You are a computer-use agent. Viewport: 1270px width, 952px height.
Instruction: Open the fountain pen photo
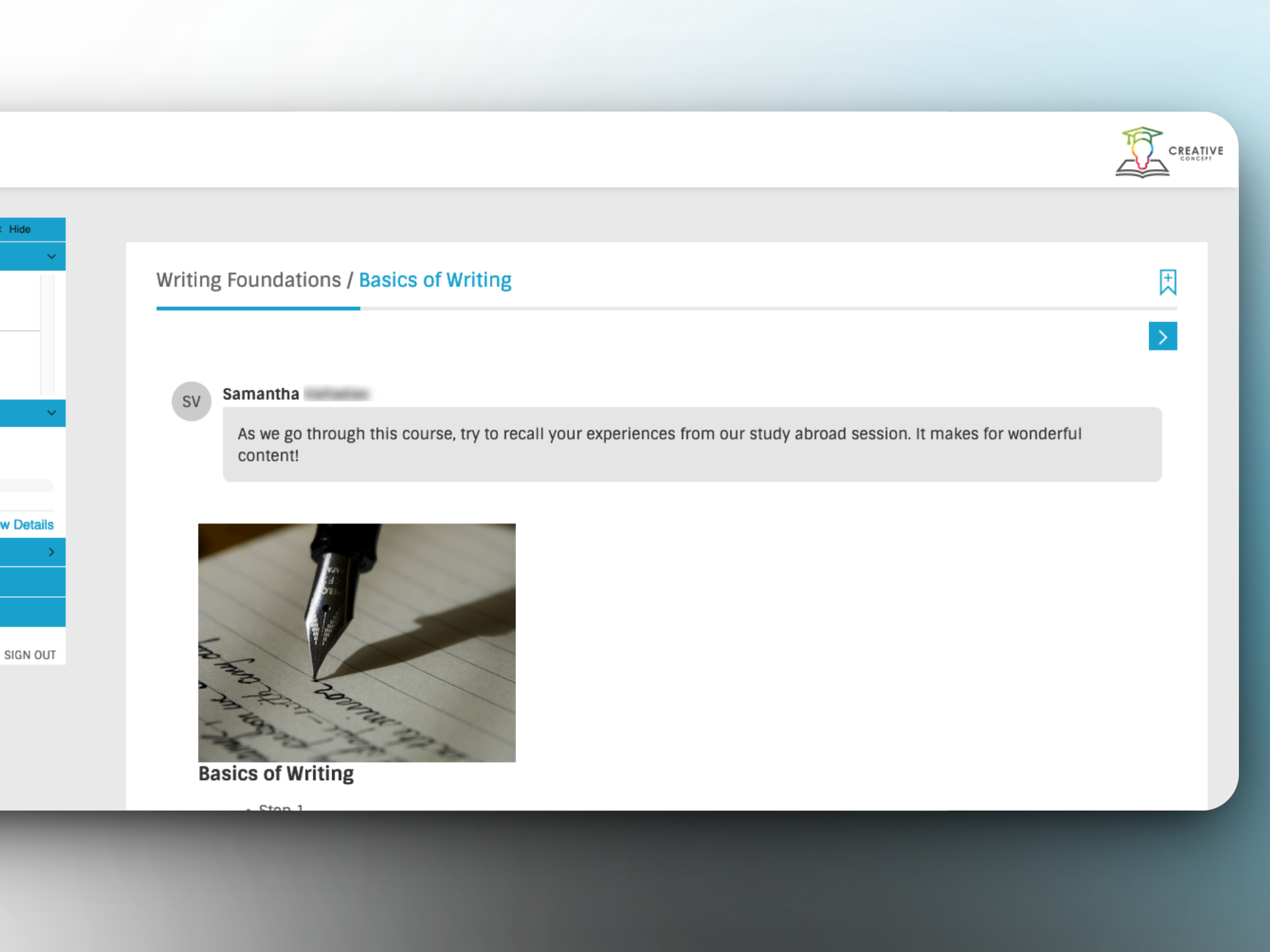point(357,643)
